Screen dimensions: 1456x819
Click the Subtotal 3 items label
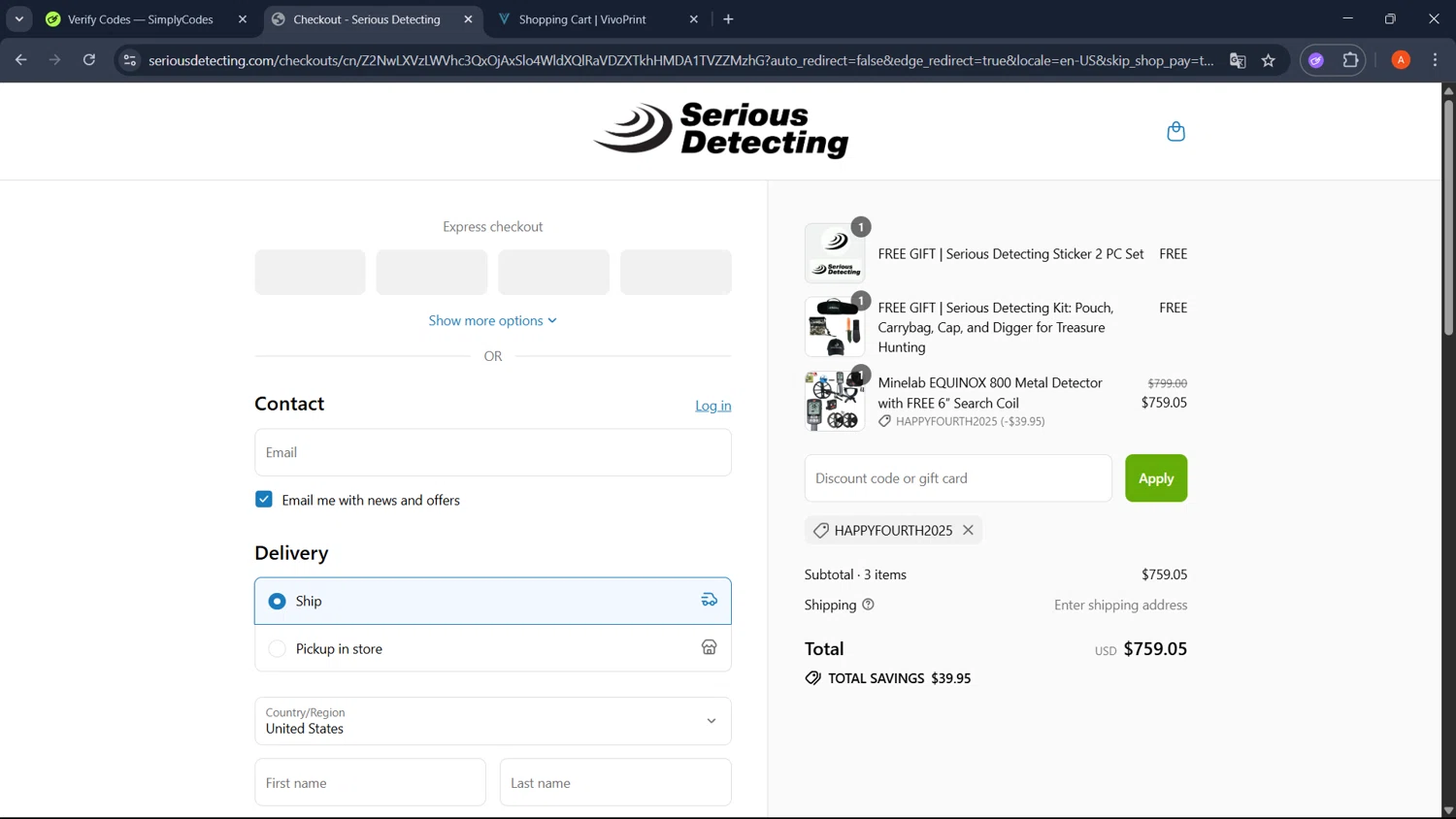(855, 574)
